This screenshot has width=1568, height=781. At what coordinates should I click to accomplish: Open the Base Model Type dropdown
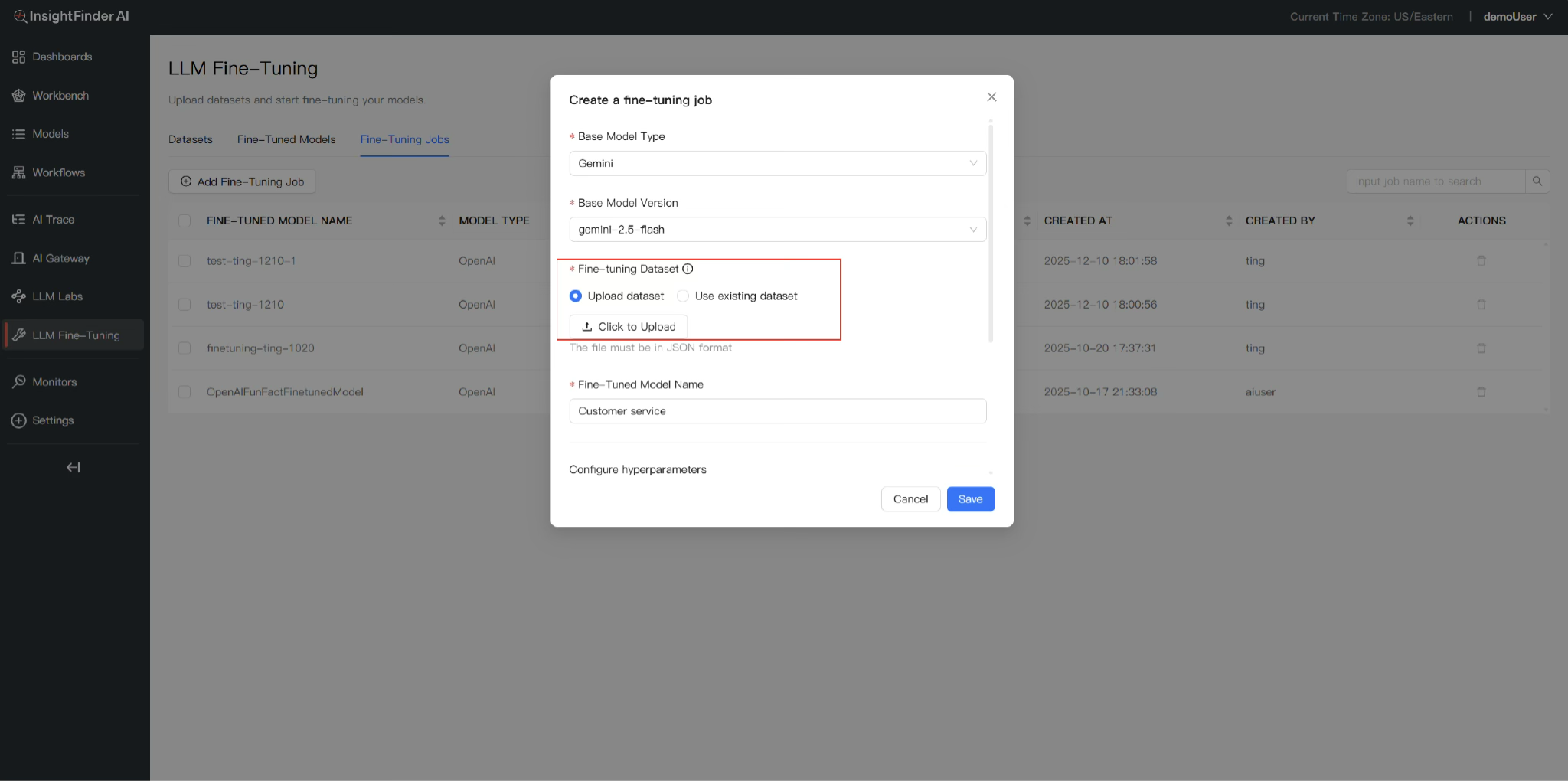(x=777, y=163)
